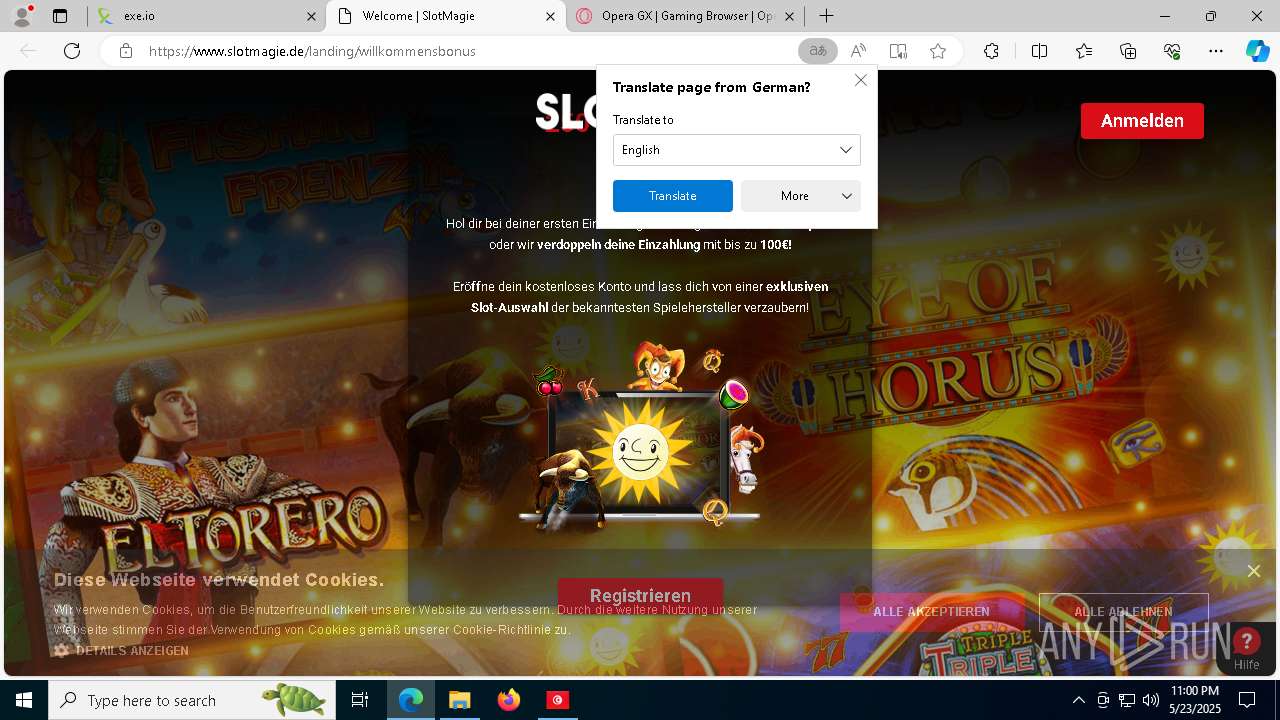Viewport: 1280px width, 720px height.
Task: Open Firefox from the taskbar
Action: click(508, 700)
